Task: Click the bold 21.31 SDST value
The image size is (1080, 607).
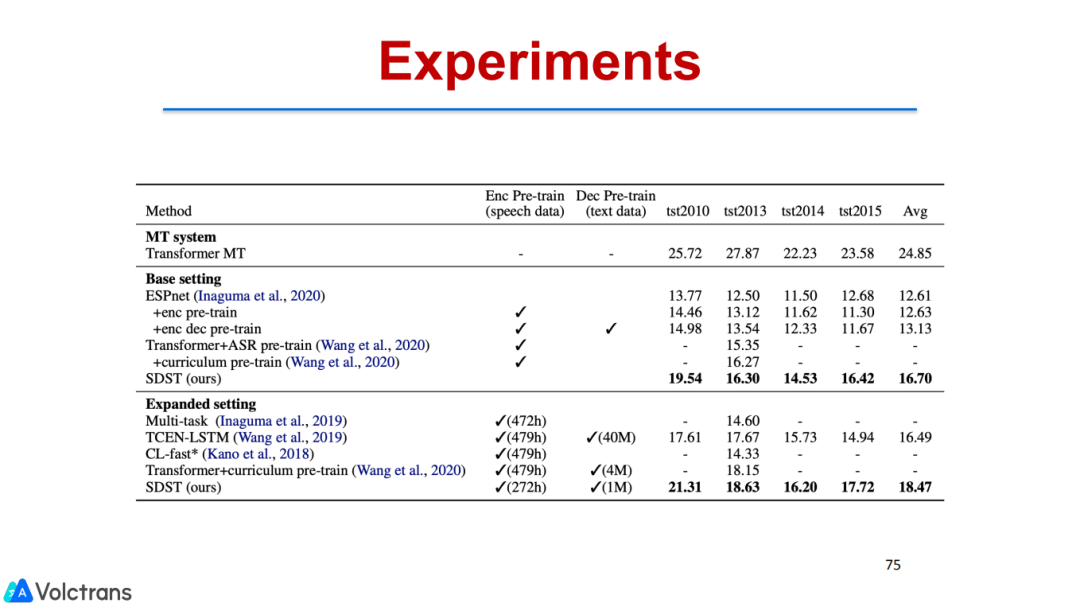Action: (685, 487)
